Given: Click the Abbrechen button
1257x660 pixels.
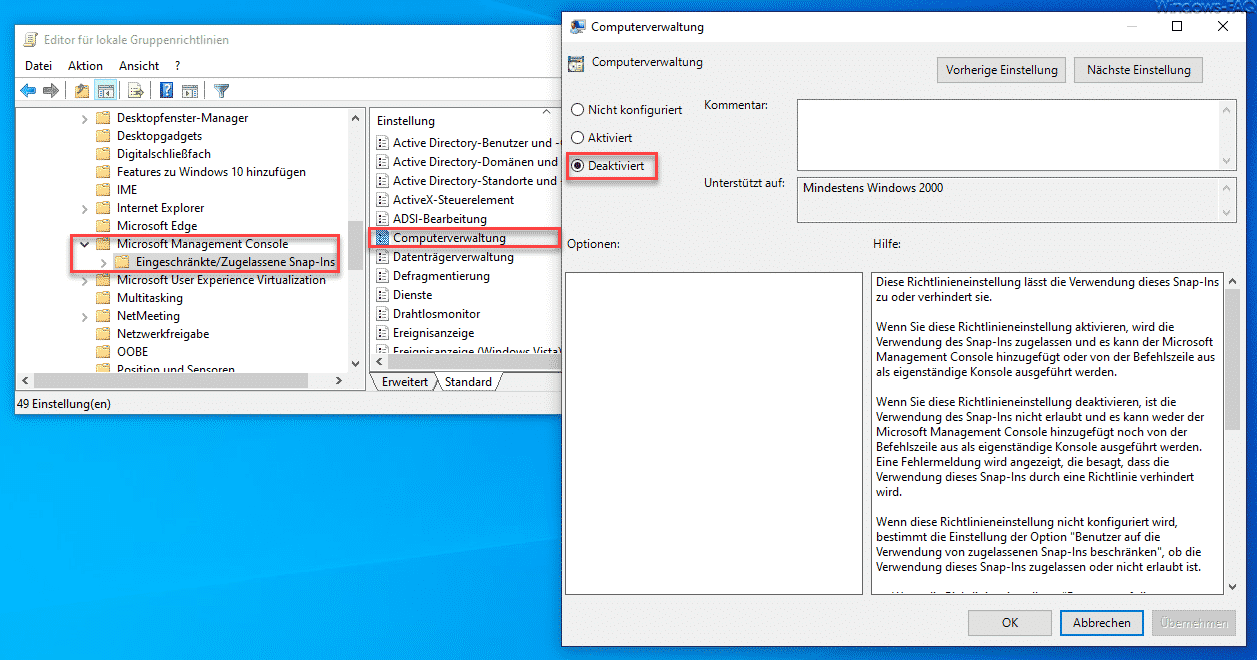Looking at the screenshot, I should [1101, 622].
